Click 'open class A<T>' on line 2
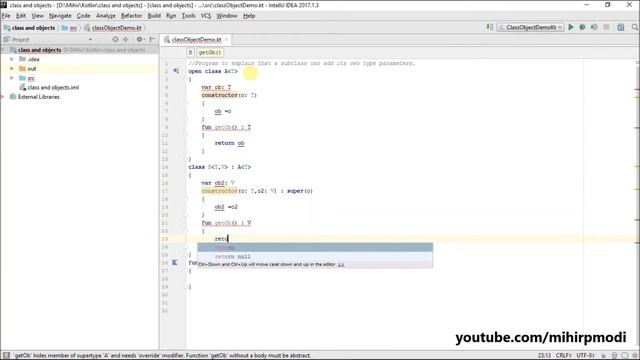 point(213,71)
